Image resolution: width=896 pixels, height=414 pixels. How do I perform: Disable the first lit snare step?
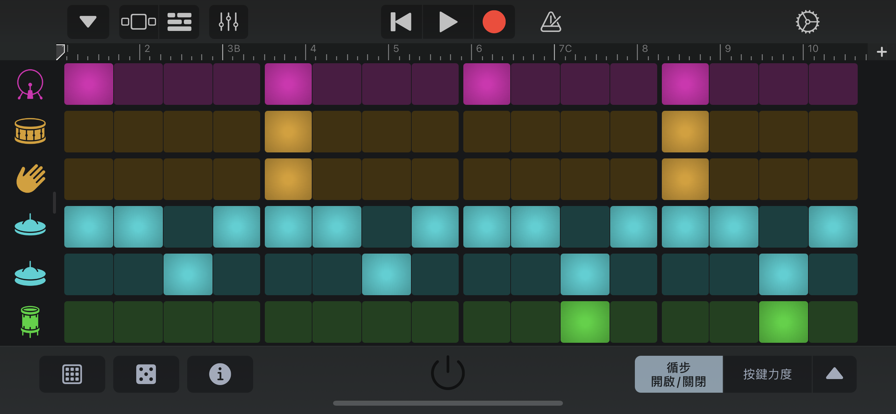288,132
